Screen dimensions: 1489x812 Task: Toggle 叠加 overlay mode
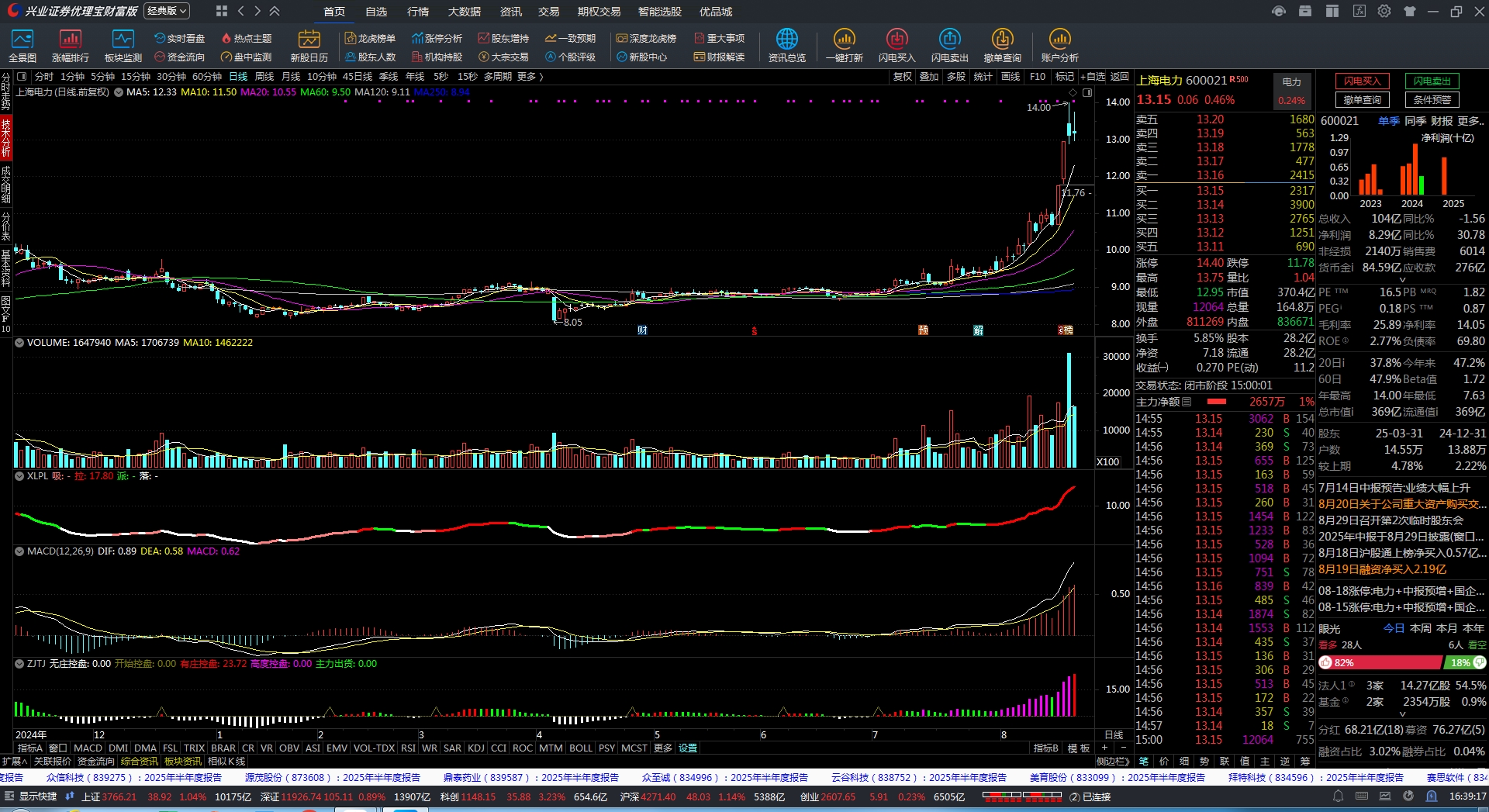[x=929, y=77]
